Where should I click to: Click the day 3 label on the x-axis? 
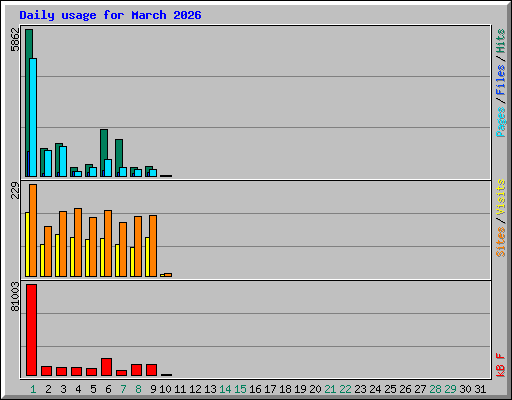(x=63, y=389)
